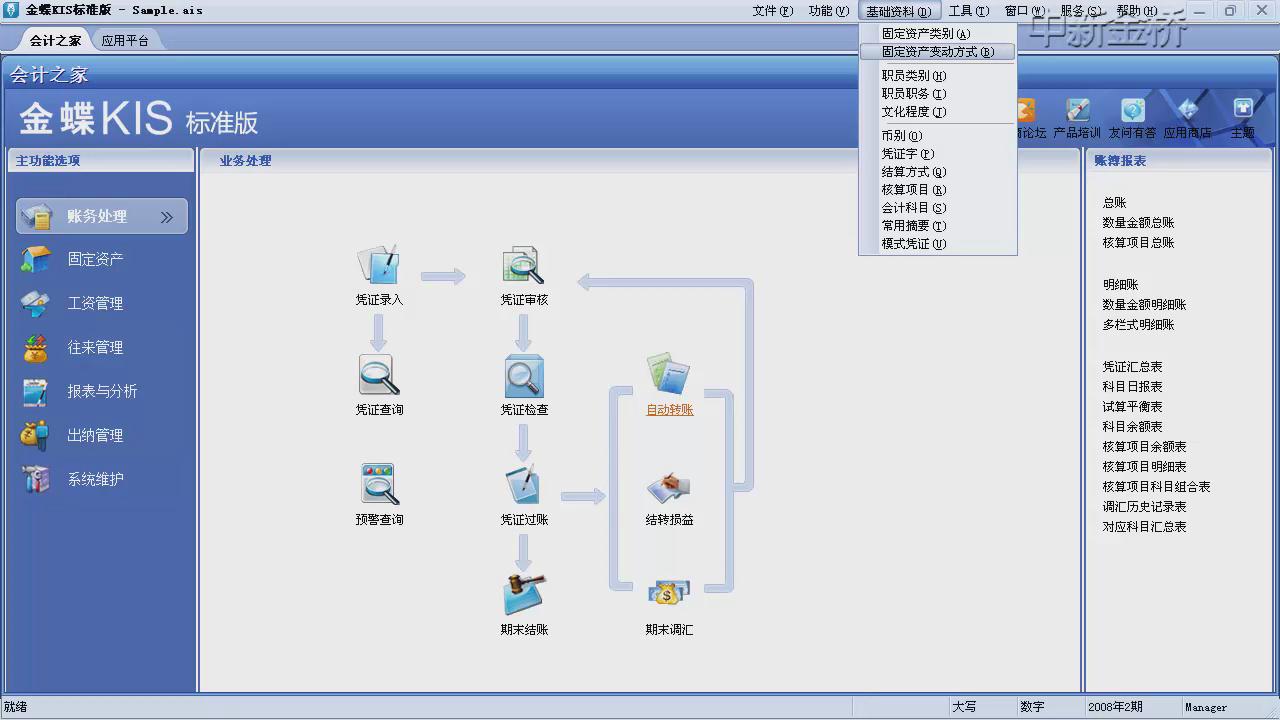Open the 自动转账 auto transfer icon

click(x=668, y=374)
